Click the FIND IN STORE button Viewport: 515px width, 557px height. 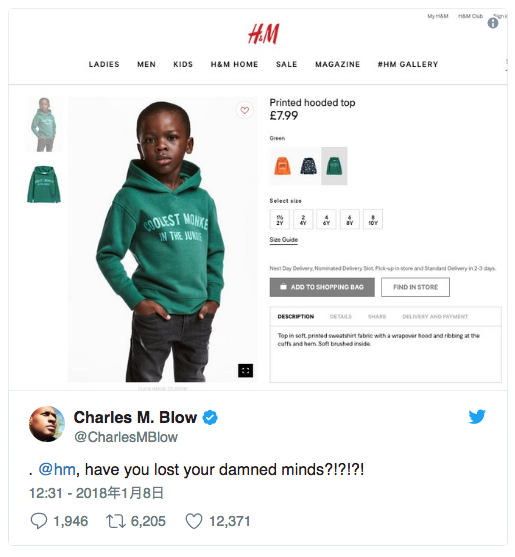pos(415,287)
